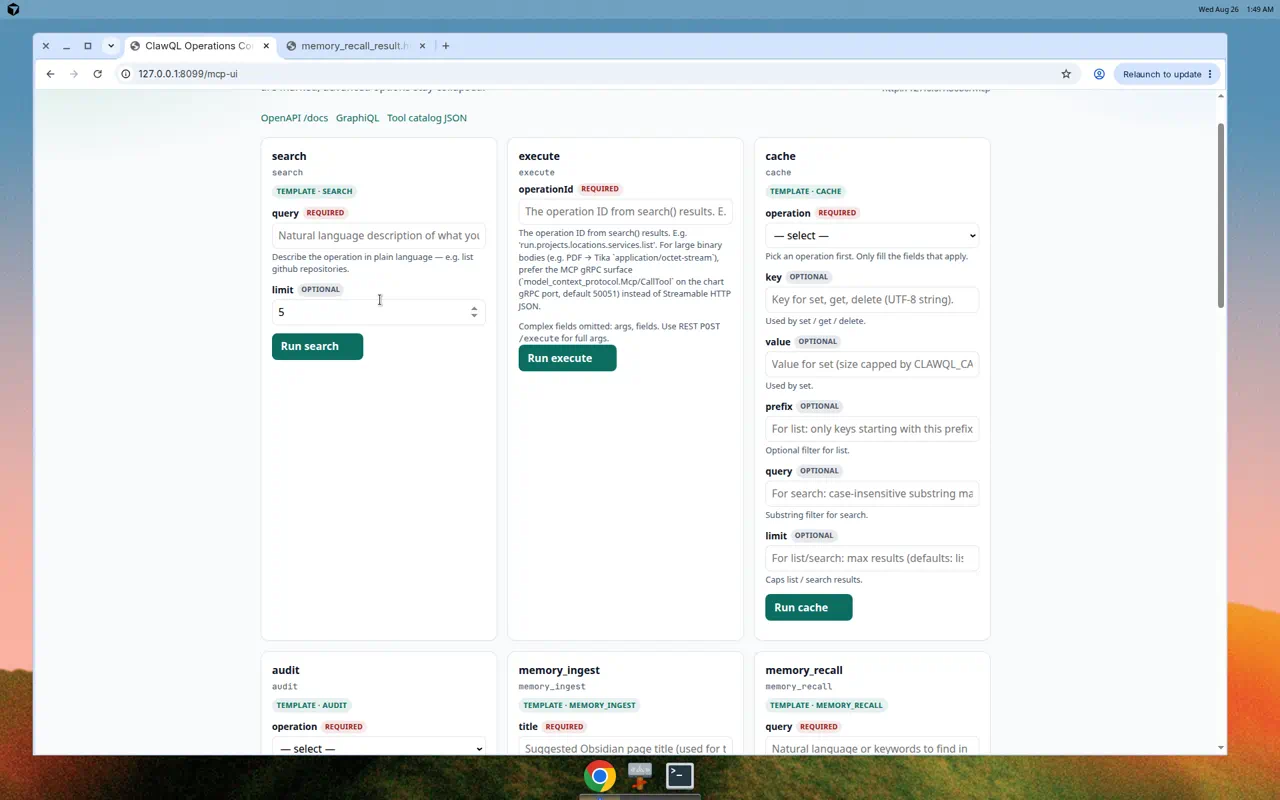
Task: Click the site info icon in address bar
Action: point(126,74)
